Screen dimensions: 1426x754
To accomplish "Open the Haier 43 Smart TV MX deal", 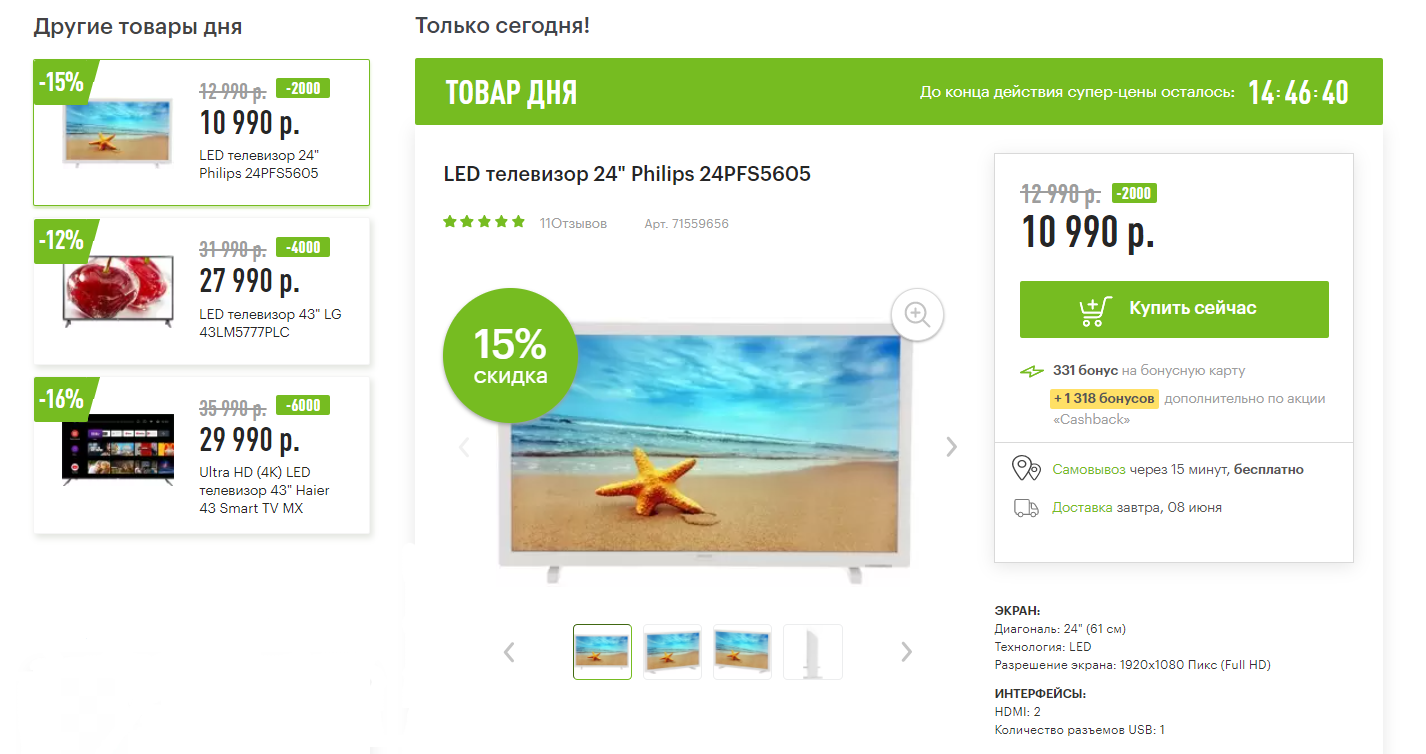I will 202,454.
